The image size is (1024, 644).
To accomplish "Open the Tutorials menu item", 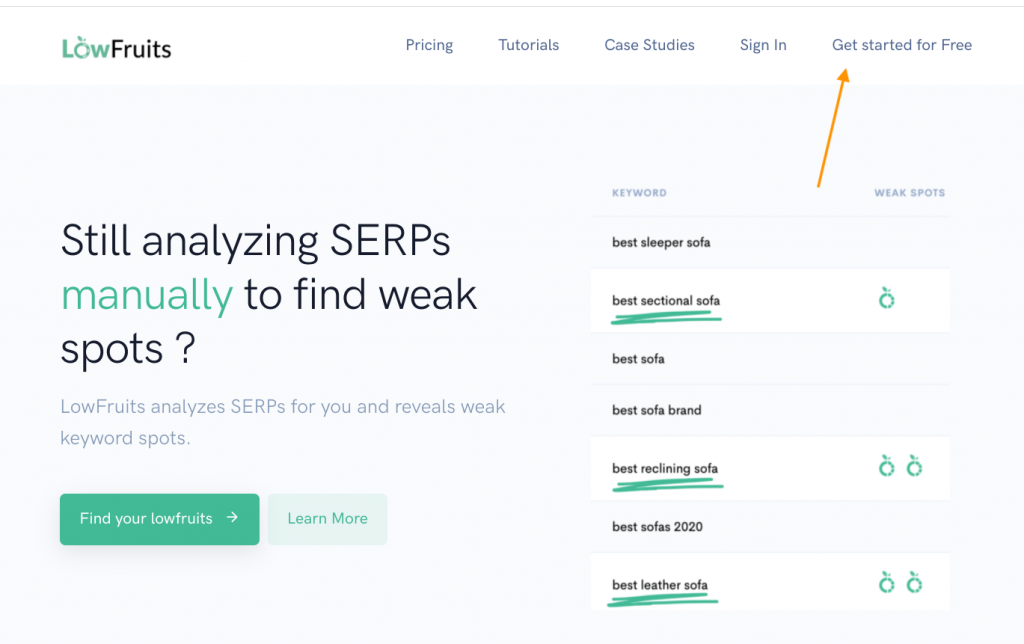I will (528, 45).
